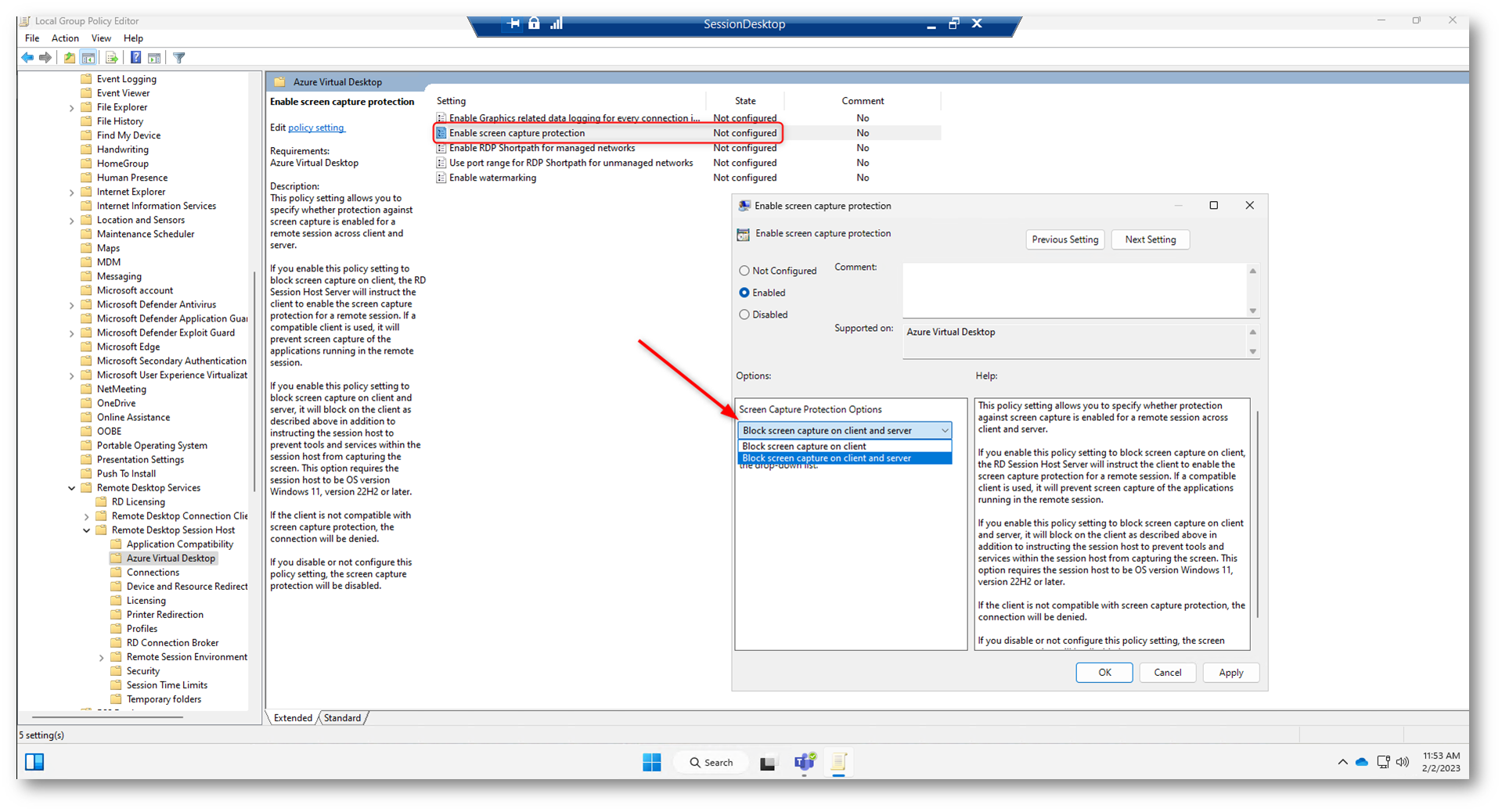Screen dimensions: 1502x812
Task: Expand Remote Session Environment node
Action: point(102,658)
